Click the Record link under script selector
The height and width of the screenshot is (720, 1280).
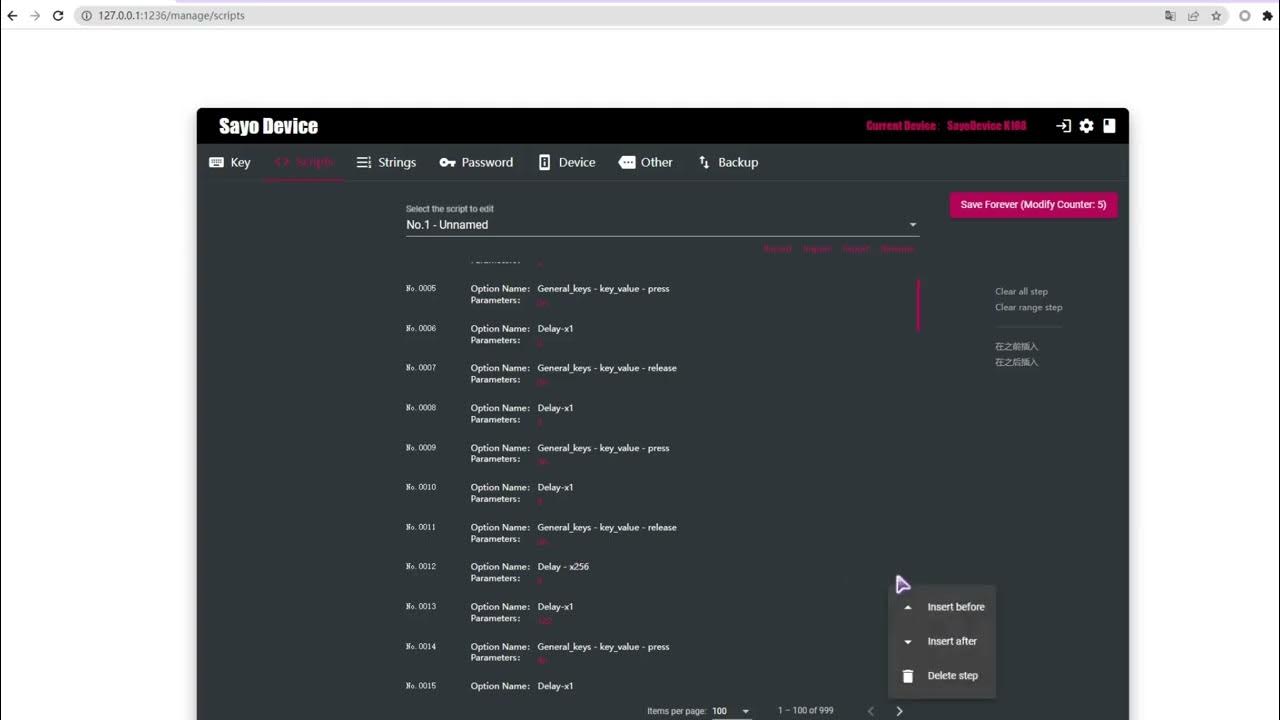pyautogui.click(x=777, y=249)
